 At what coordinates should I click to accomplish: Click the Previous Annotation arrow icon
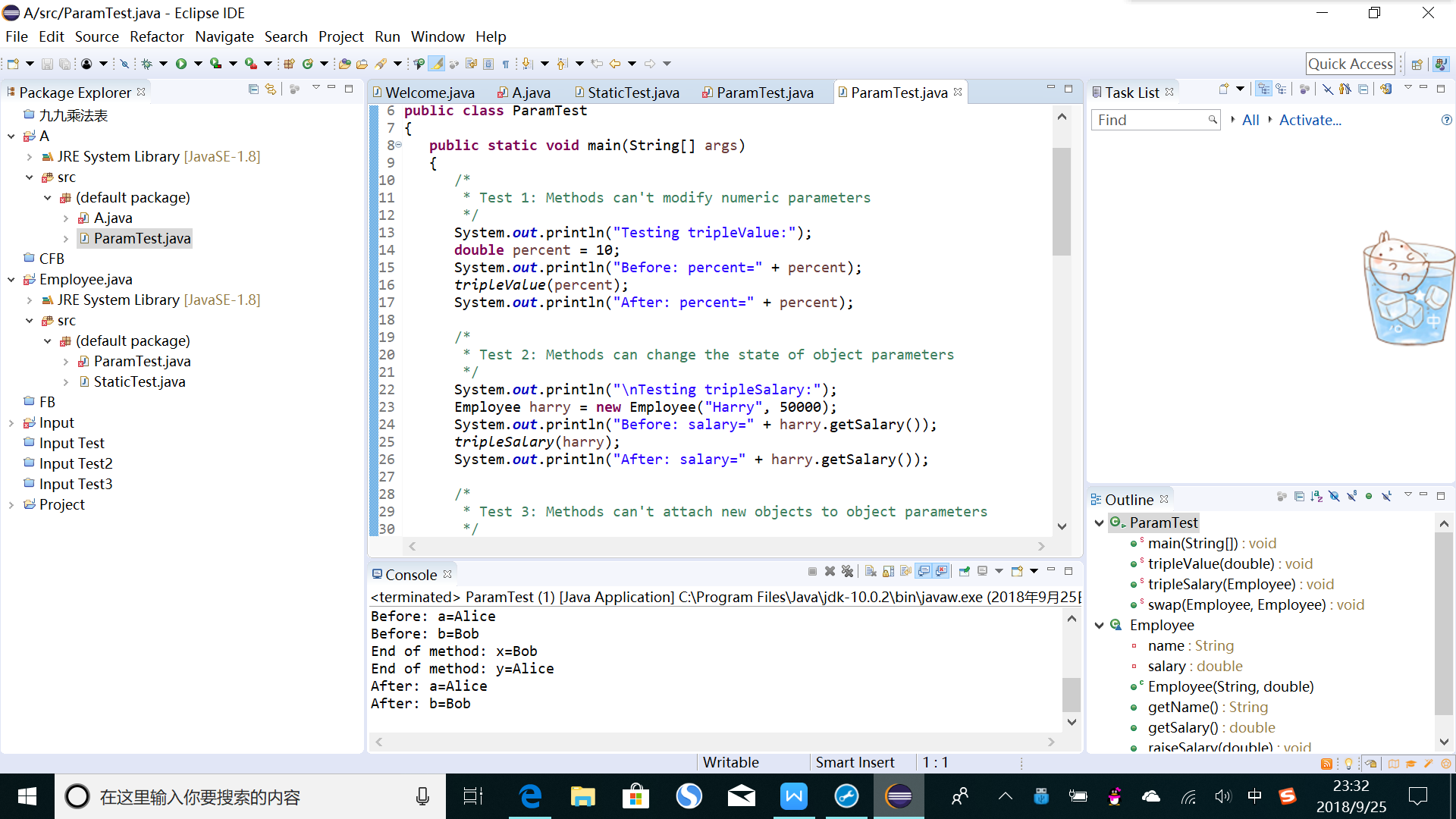(562, 64)
